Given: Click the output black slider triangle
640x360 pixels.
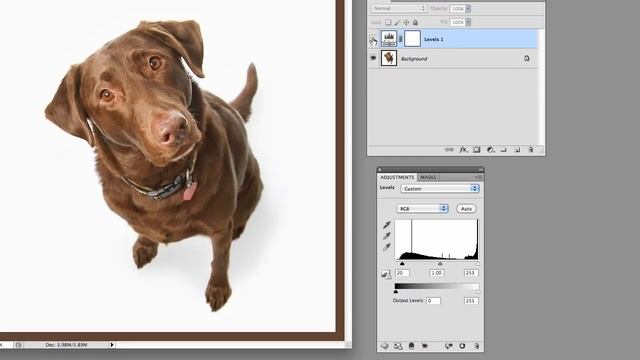Looking at the screenshot, I should coord(396,292).
